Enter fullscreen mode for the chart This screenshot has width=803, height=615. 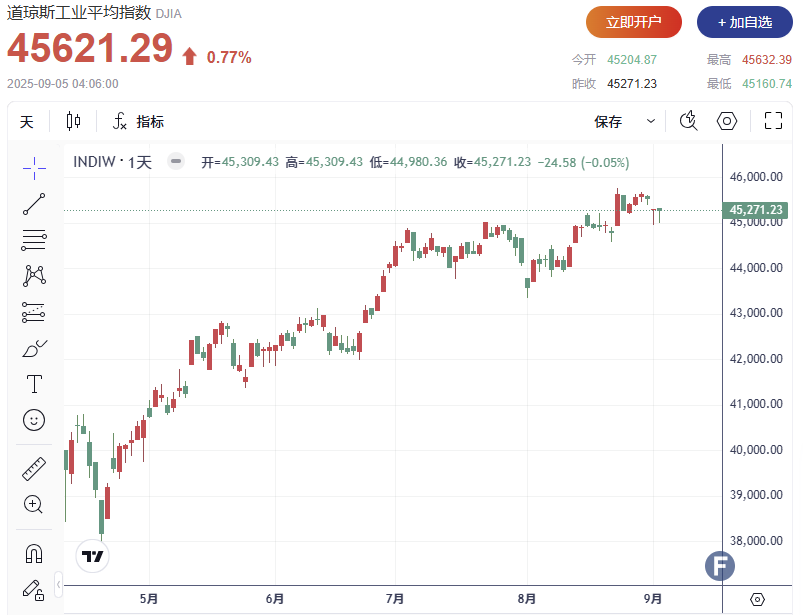click(772, 121)
